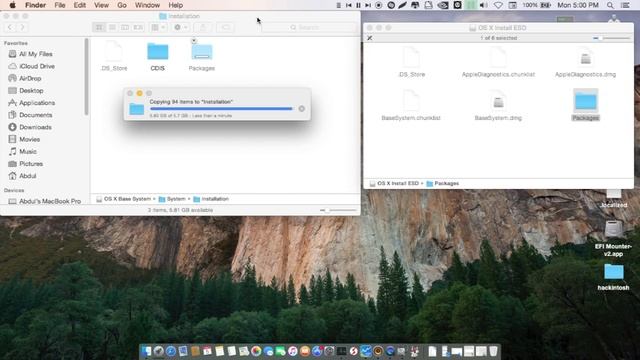Go forward in Installation Finder window
The height and width of the screenshot is (360, 640).
(x=22, y=27)
